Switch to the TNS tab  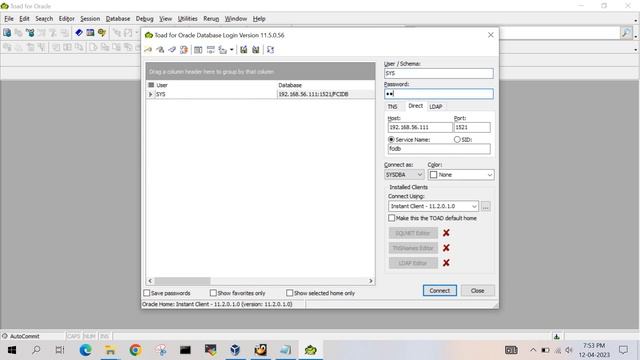(392, 107)
